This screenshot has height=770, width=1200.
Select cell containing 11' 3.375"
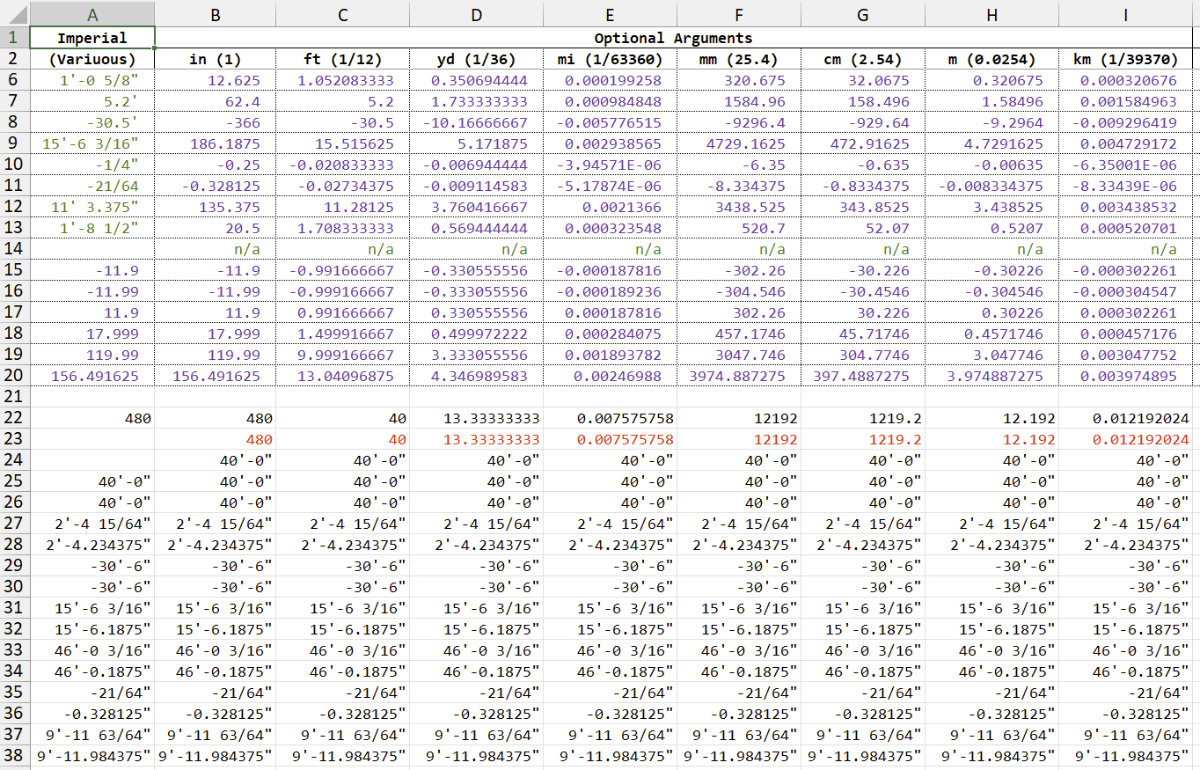93,206
